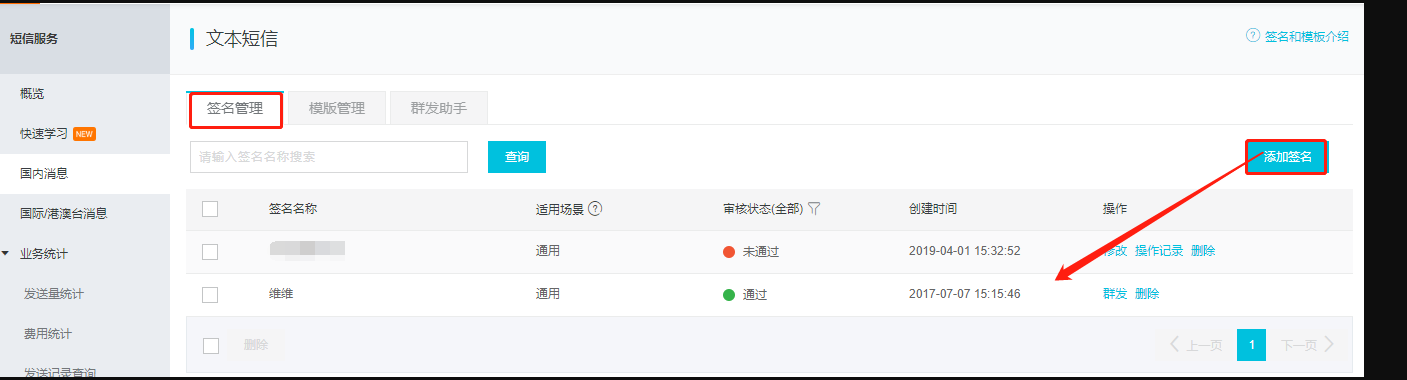Tick the checkbox for the 未通过 row
The width and height of the screenshot is (1407, 380).
point(210,252)
